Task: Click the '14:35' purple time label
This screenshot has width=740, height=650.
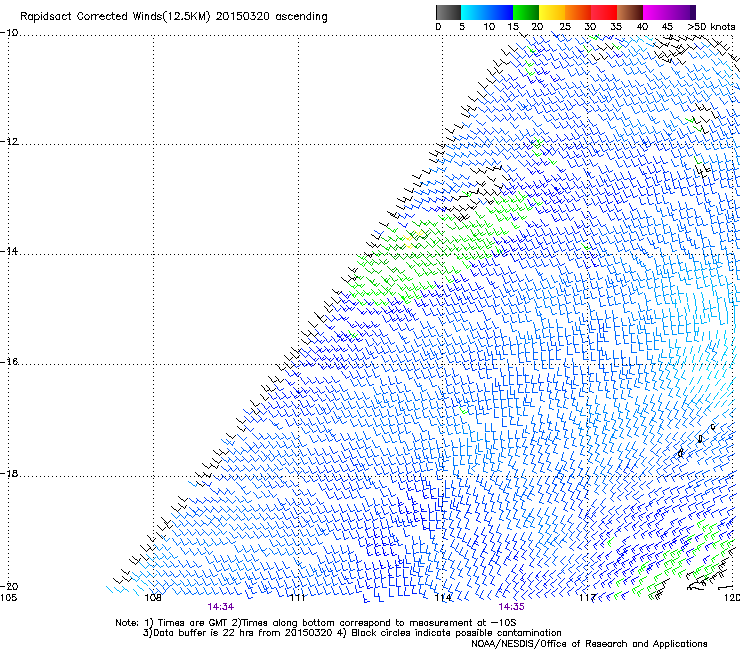Action: [x=511, y=607]
